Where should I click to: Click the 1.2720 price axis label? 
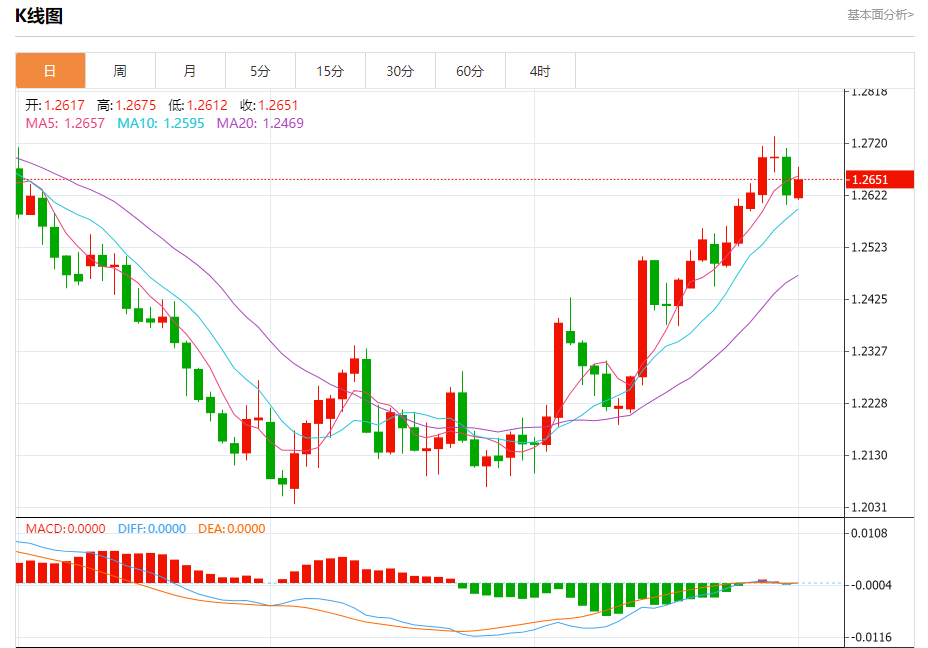click(869, 143)
